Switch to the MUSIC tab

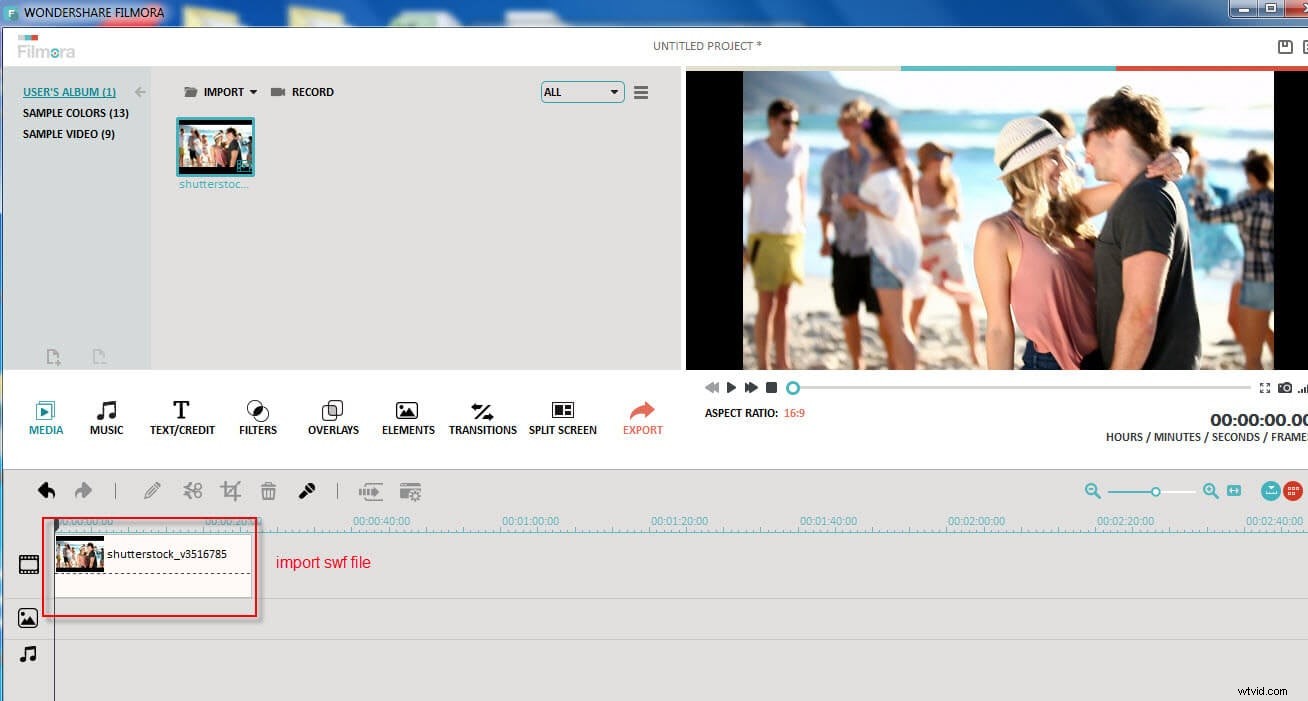106,415
